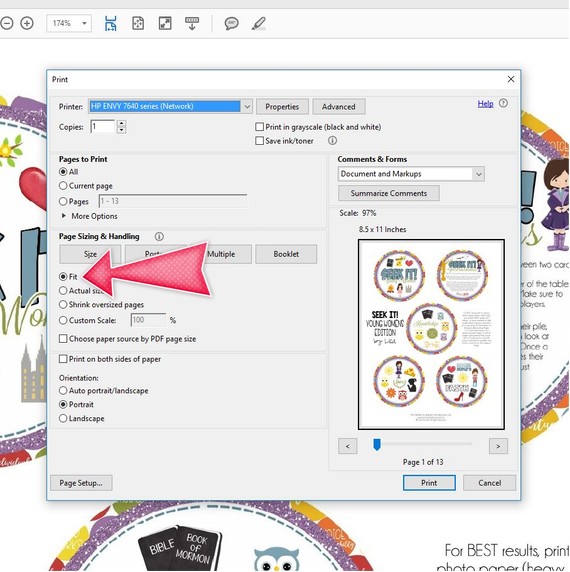Enable Choose paper source by PDF page size
The image size is (570, 572).
click(x=63, y=339)
